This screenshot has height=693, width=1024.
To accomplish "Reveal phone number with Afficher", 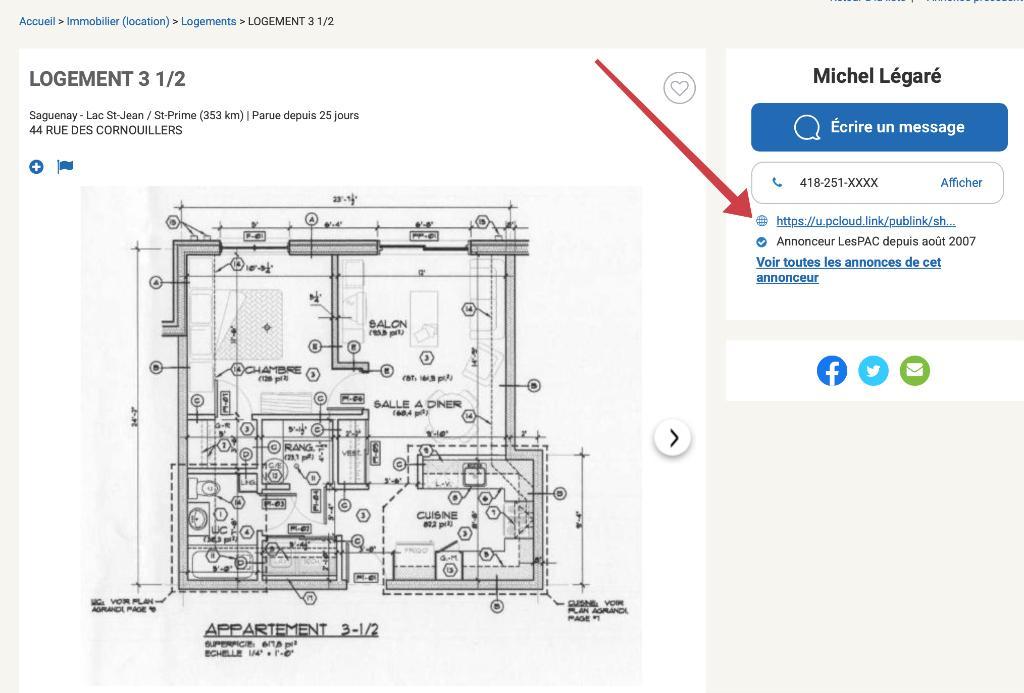I will click(961, 183).
